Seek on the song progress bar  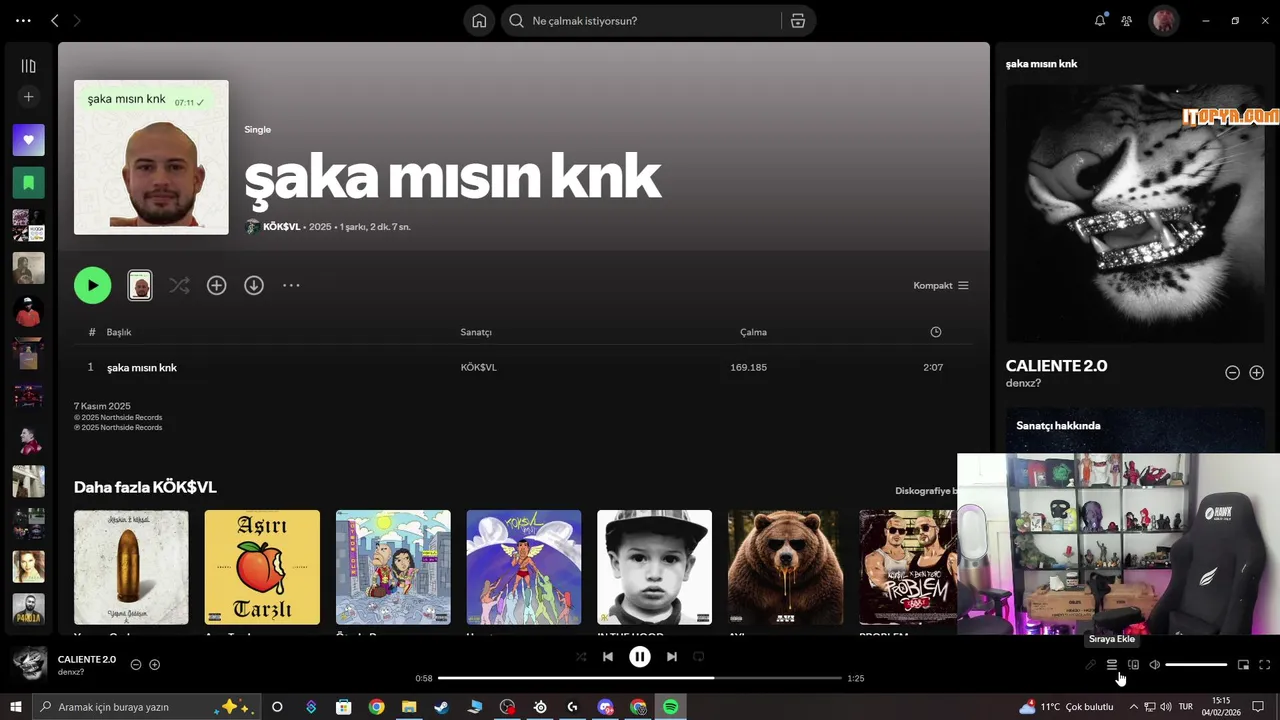[x=640, y=678]
